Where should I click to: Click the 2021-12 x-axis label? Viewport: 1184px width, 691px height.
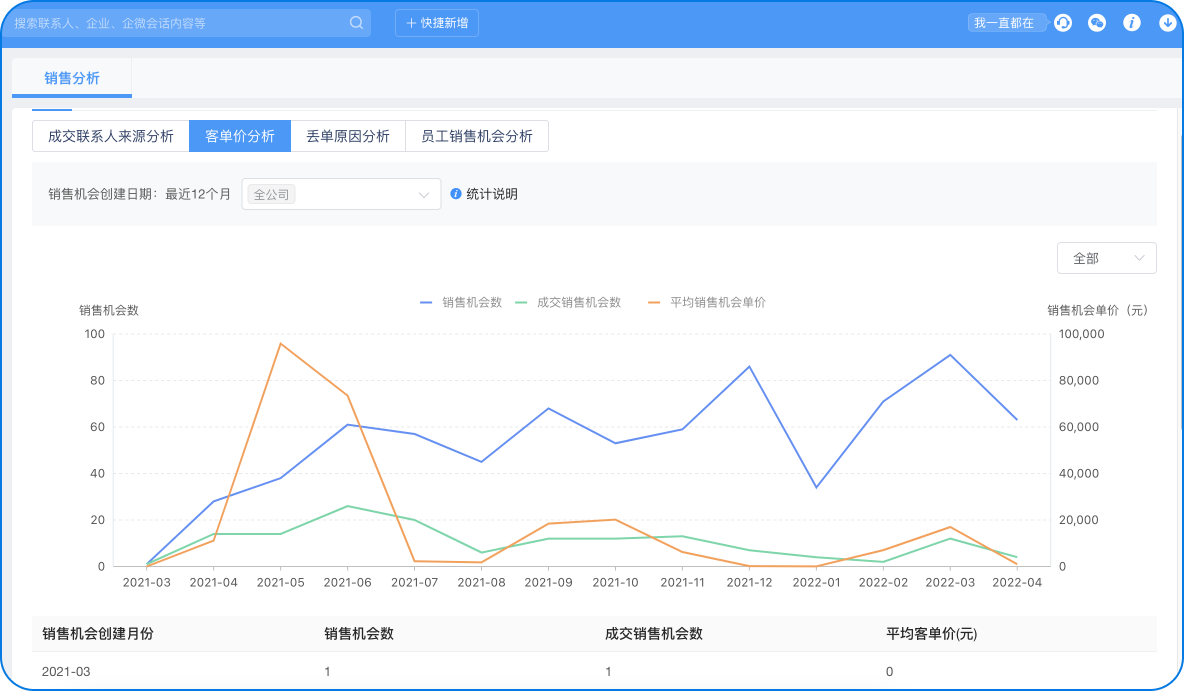749,582
